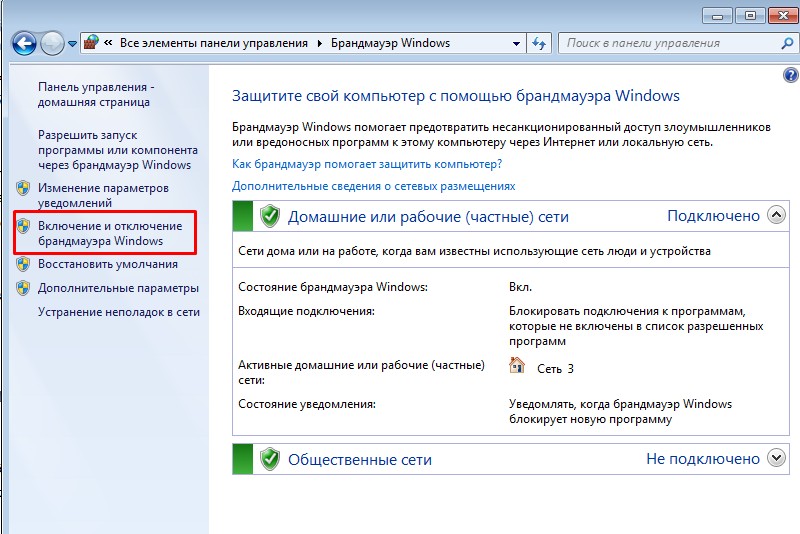
Task: Open Включение и отключение брандмауэра Windows link
Action: (110, 233)
